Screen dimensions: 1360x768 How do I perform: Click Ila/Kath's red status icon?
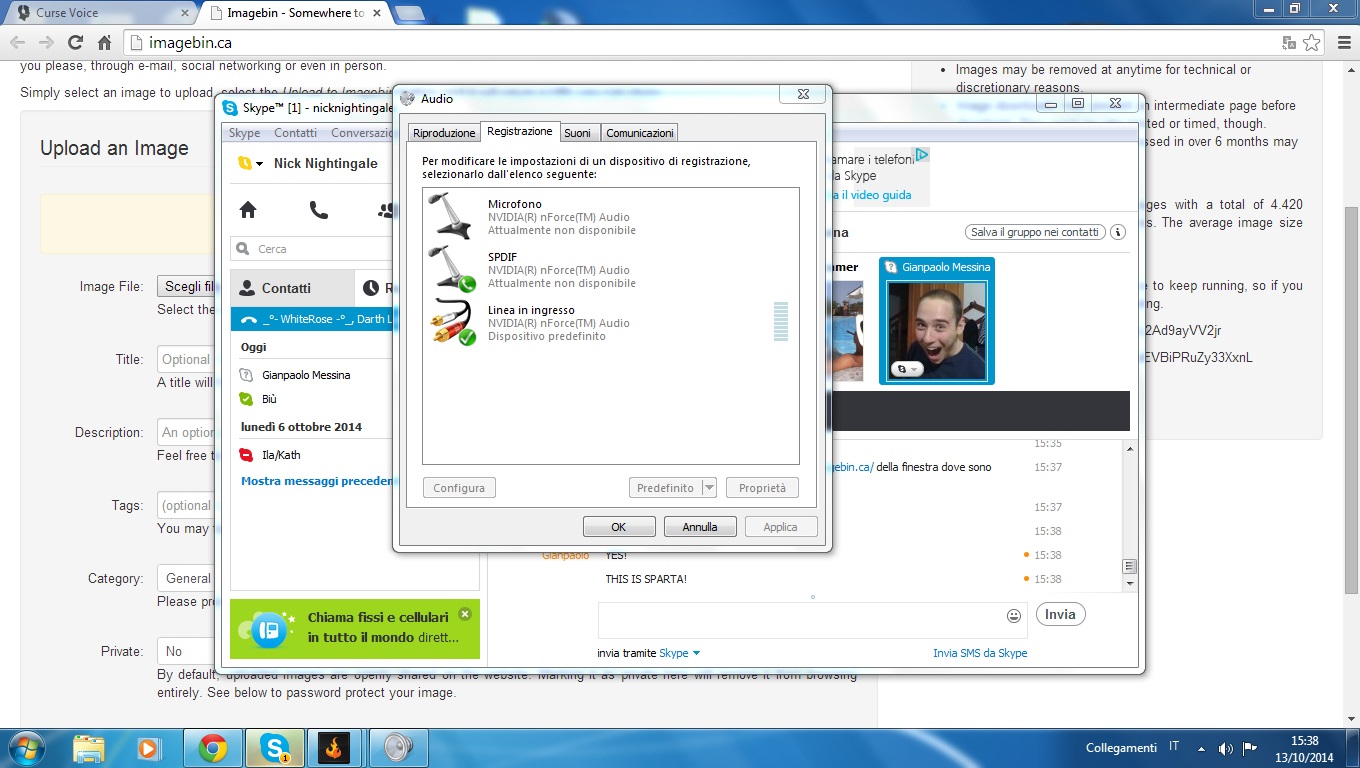coord(247,455)
